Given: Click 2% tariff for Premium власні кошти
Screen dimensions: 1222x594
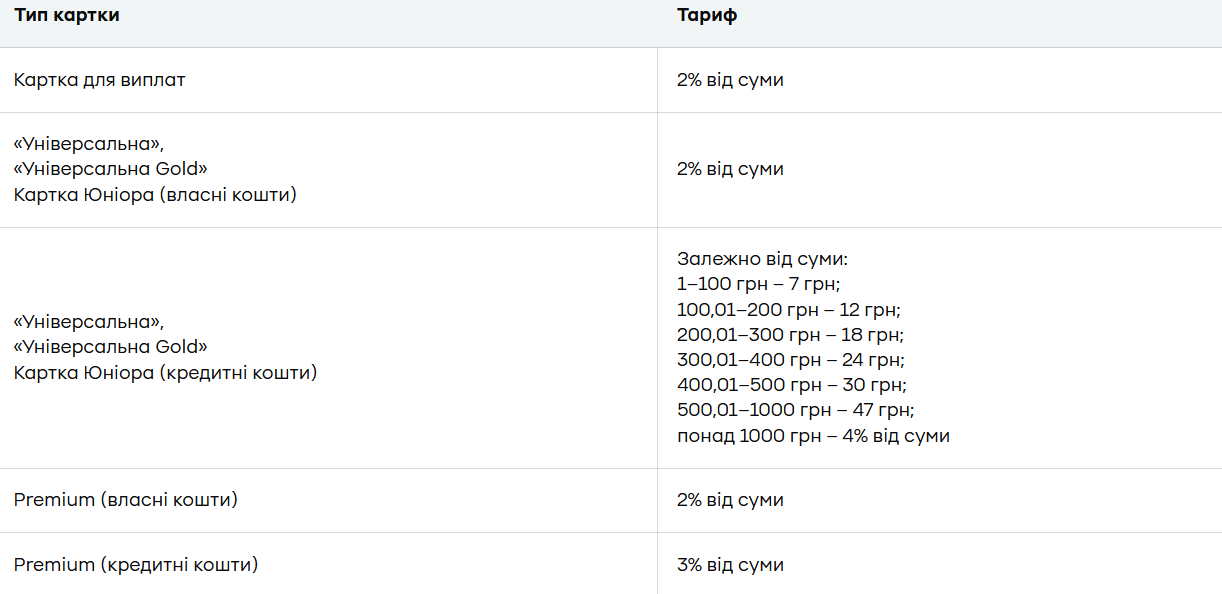Looking at the screenshot, I should pyautogui.click(x=730, y=500).
